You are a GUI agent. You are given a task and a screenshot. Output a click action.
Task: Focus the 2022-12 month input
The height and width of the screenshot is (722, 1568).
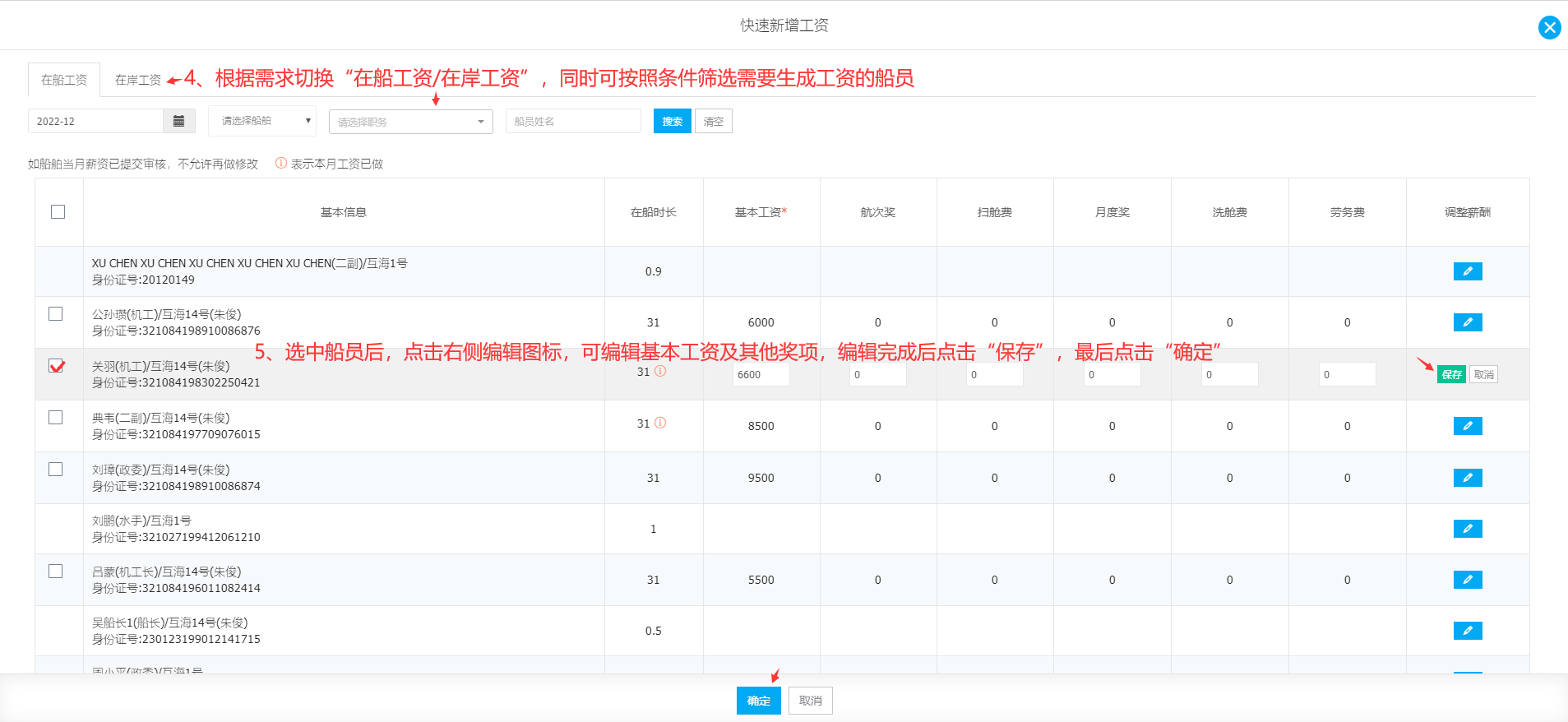click(x=96, y=121)
